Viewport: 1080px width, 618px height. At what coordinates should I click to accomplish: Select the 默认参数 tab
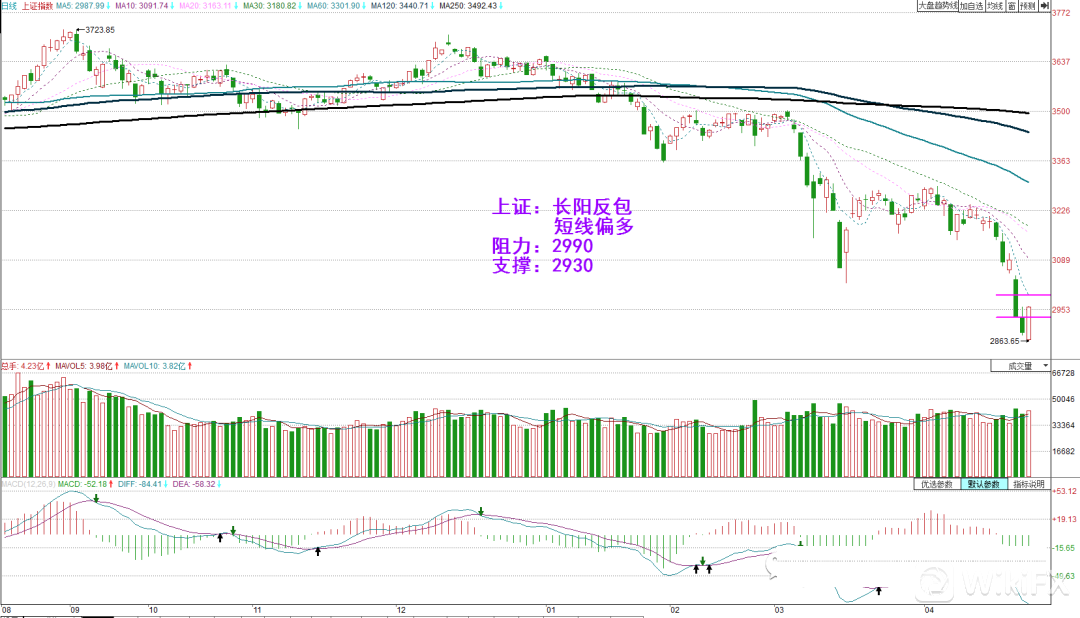tap(981, 484)
